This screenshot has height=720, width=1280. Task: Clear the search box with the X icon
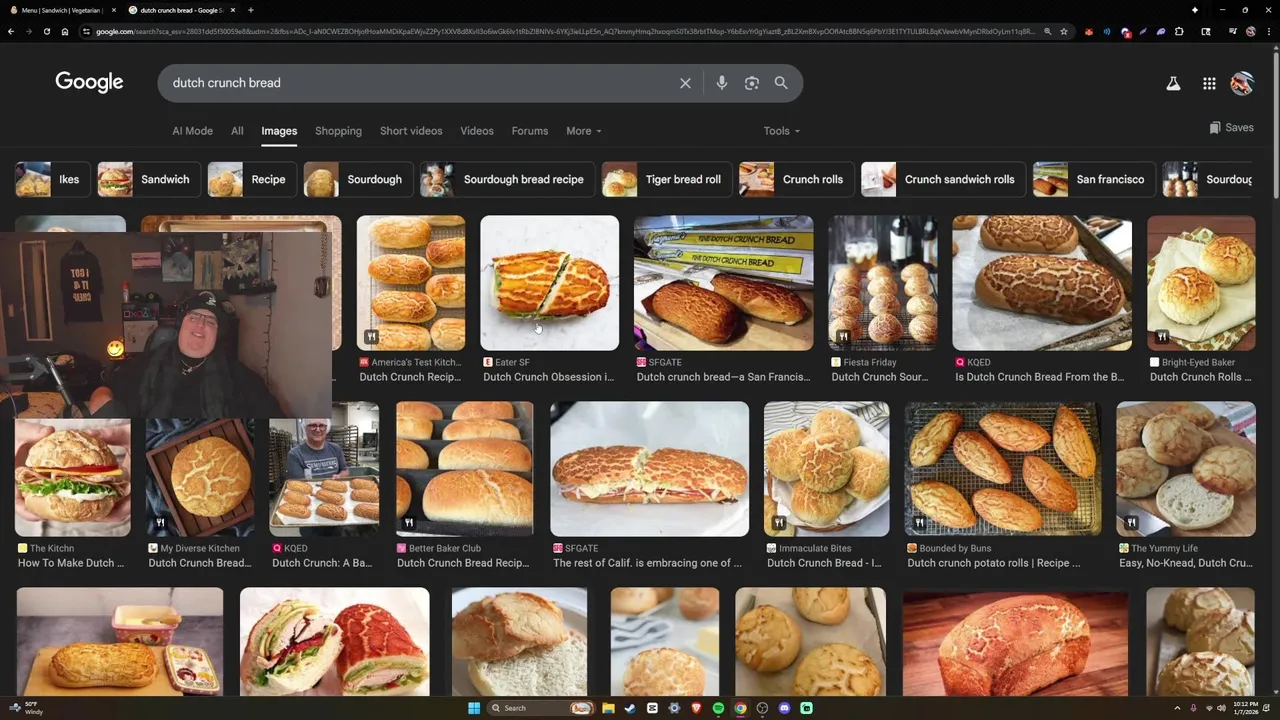click(685, 83)
